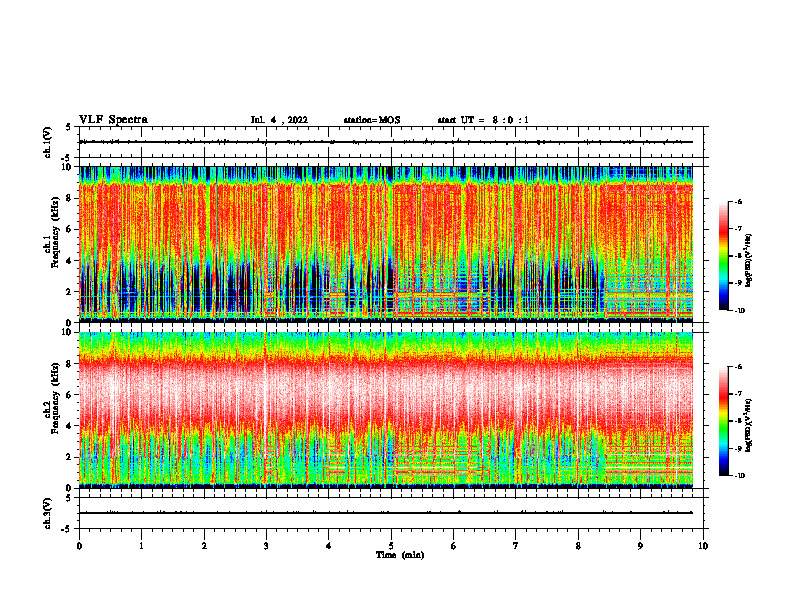Click the "-10" tick on ch.1 color bar
This screenshot has width=792, height=612.
(739, 311)
